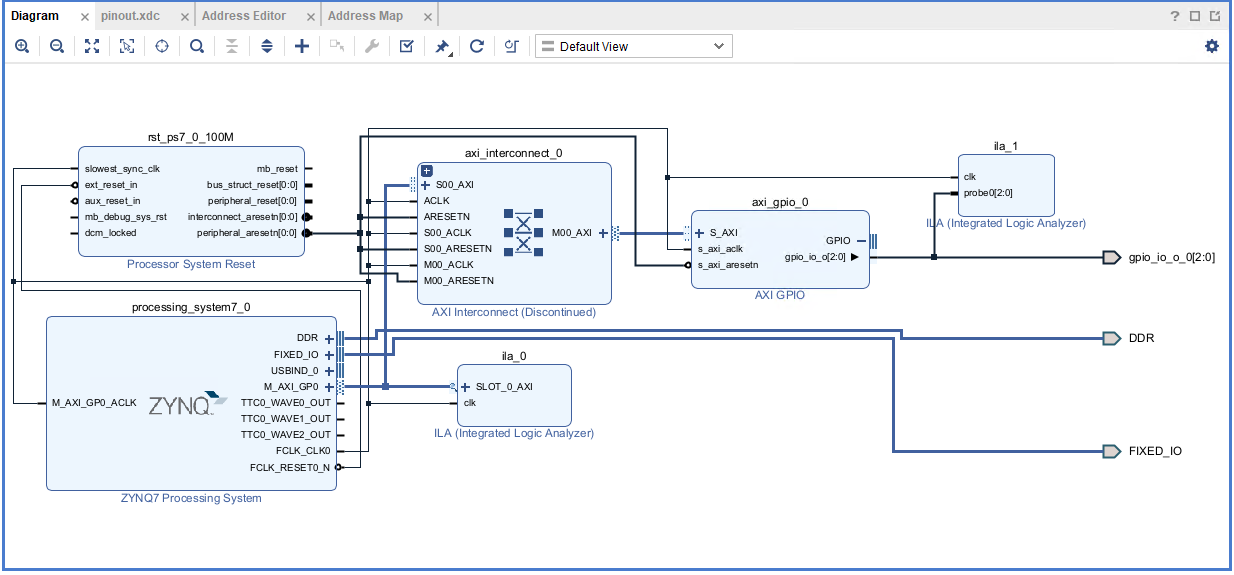Expand the S_AXI pin on axi_gpio_0

click(700, 233)
